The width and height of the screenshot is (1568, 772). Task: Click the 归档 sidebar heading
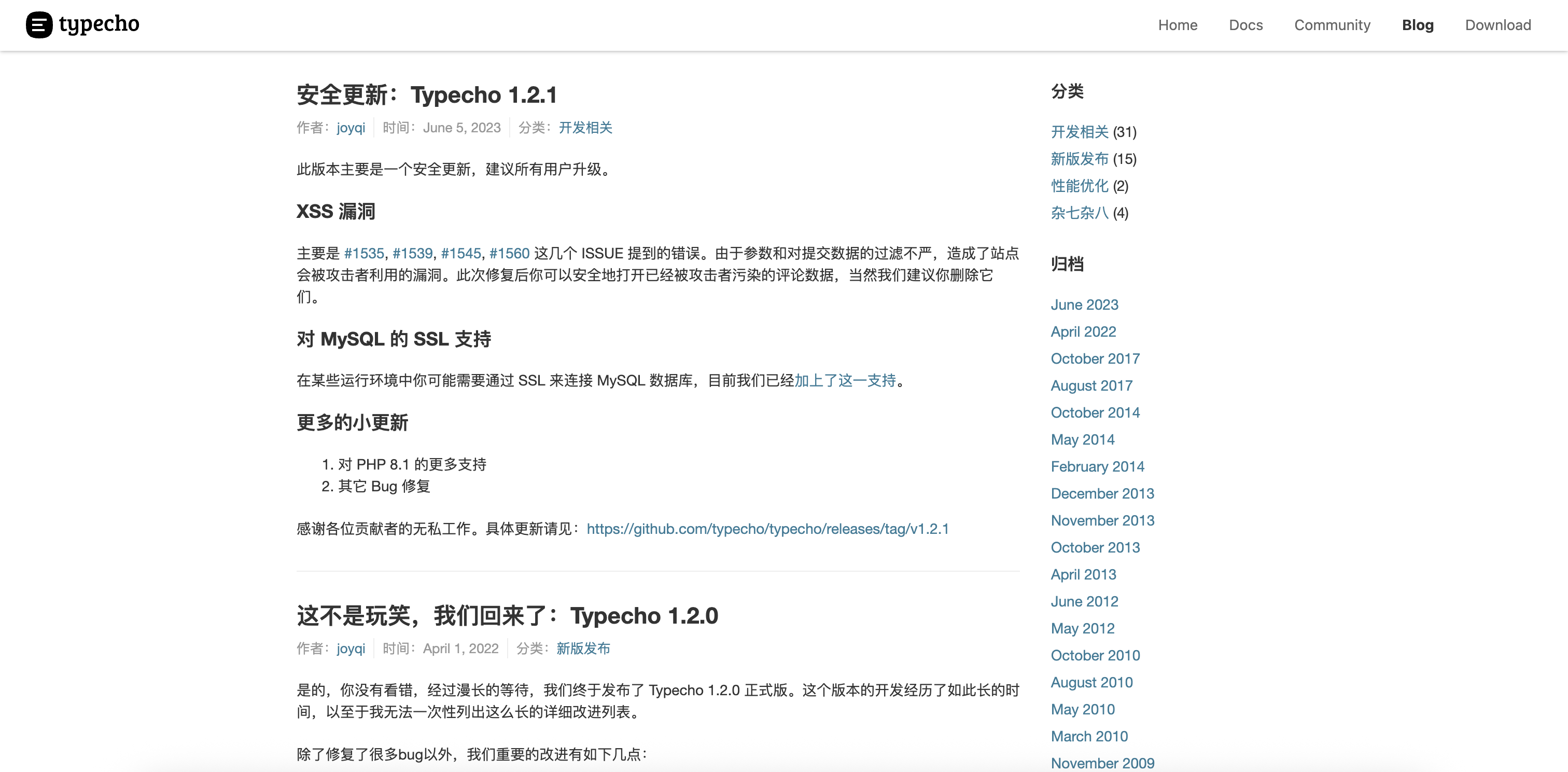coord(1067,264)
